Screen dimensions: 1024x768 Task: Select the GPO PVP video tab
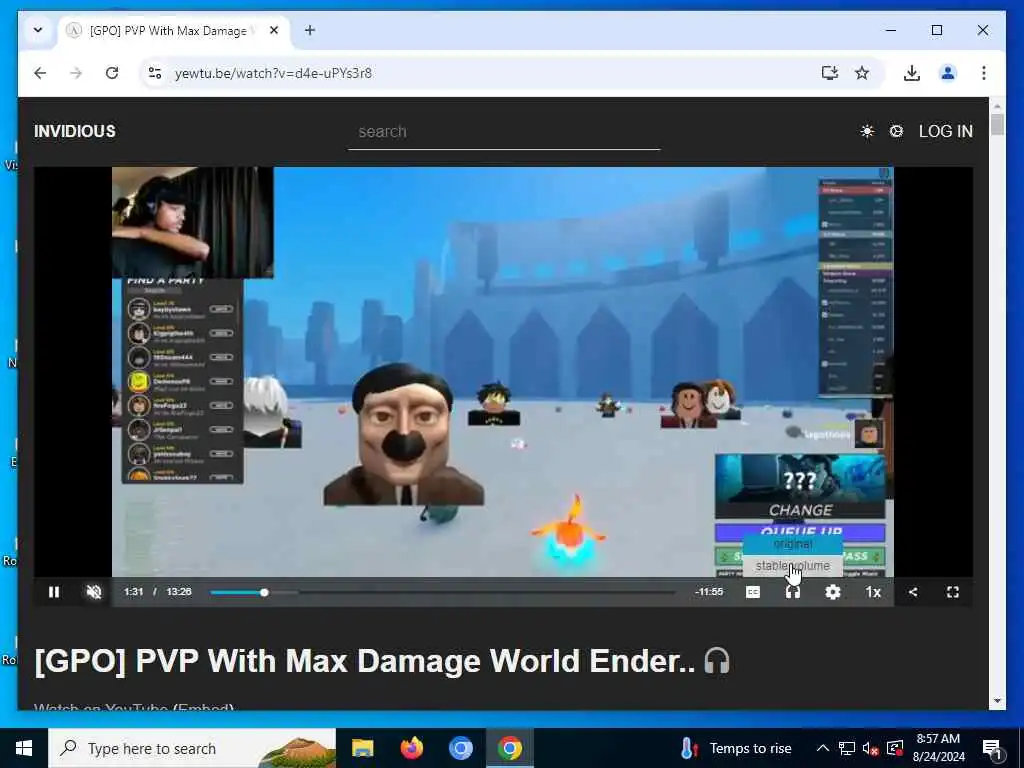point(174,31)
